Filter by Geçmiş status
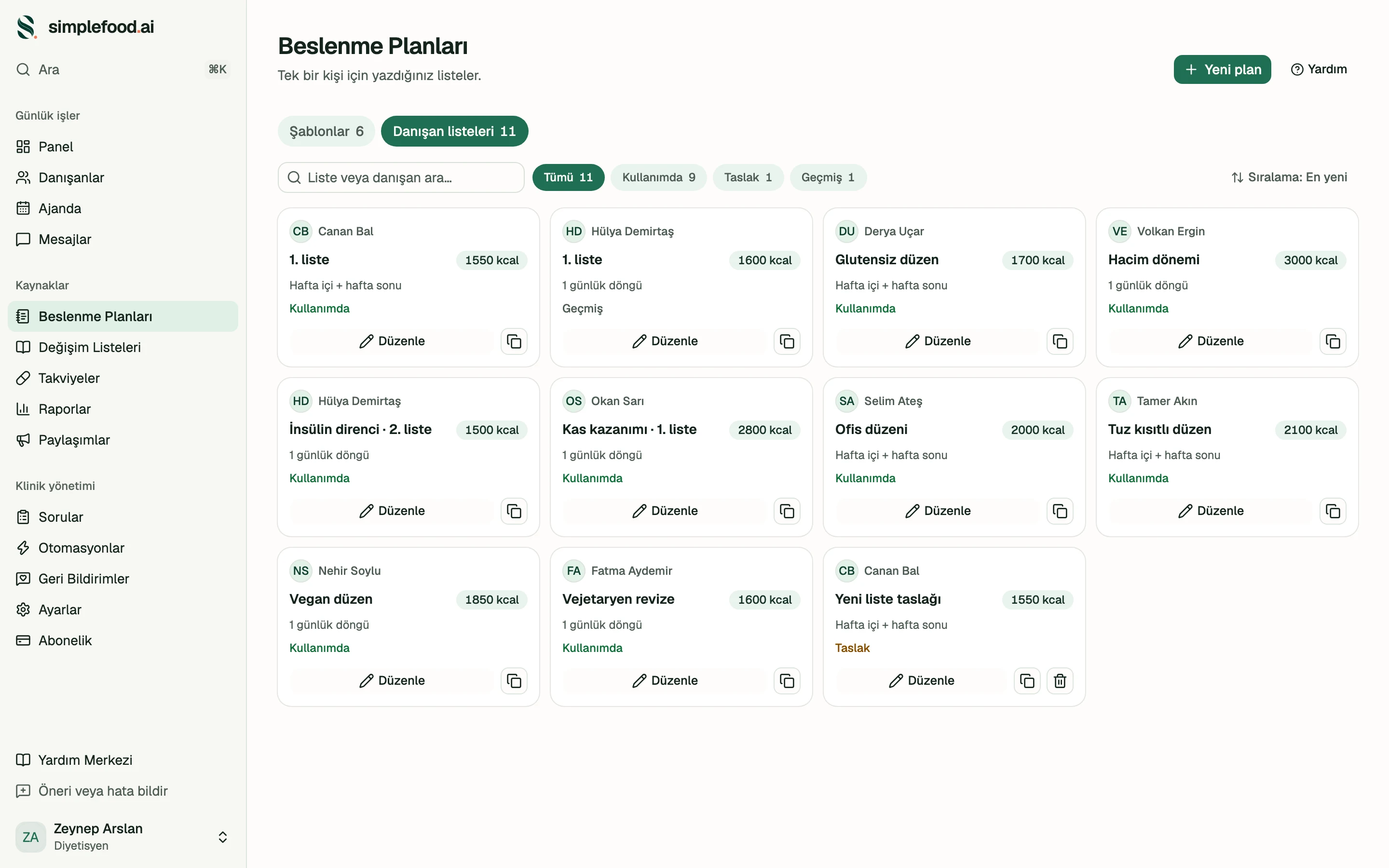 point(828,177)
